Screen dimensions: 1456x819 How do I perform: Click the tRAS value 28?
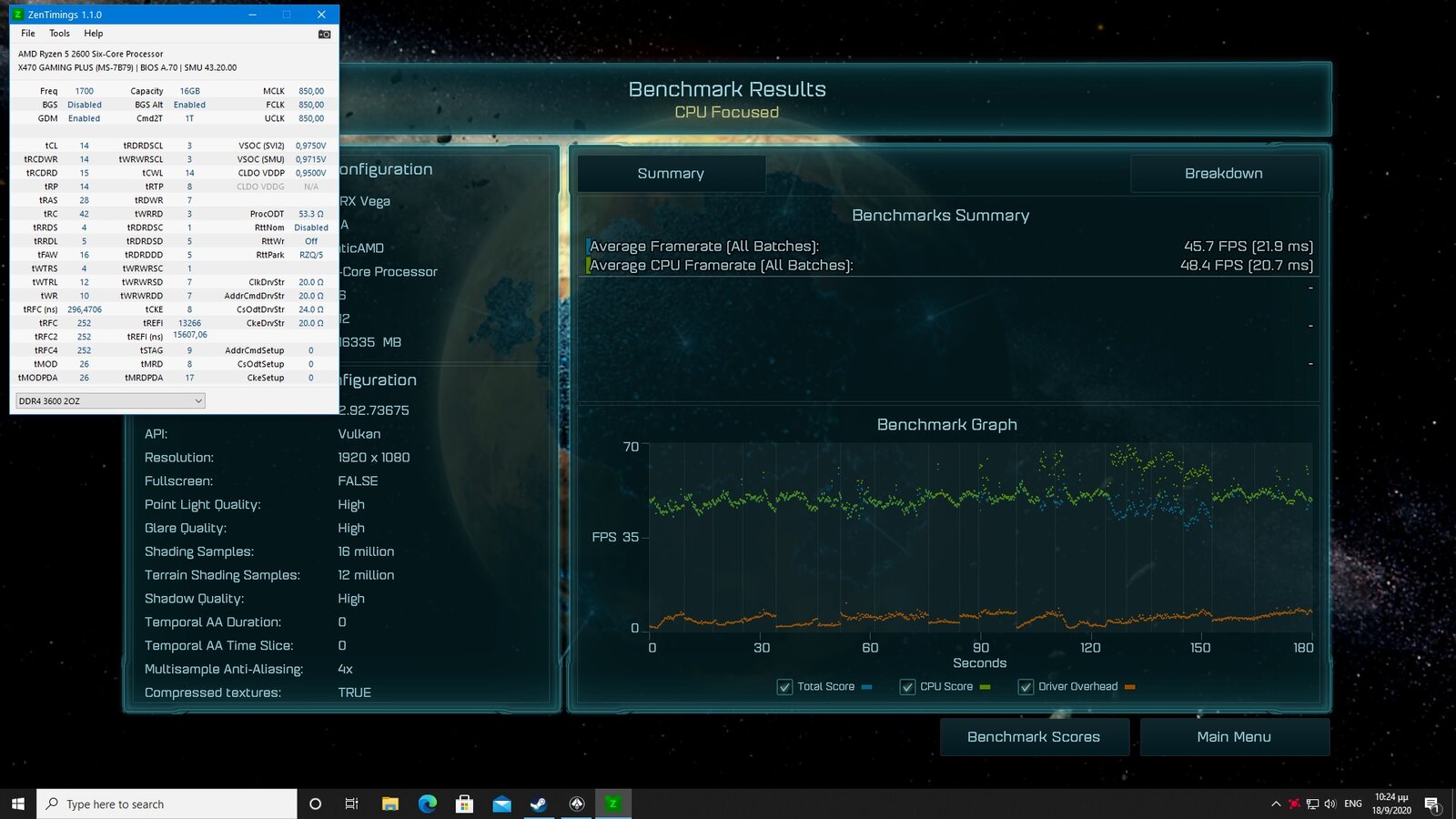tap(85, 200)
